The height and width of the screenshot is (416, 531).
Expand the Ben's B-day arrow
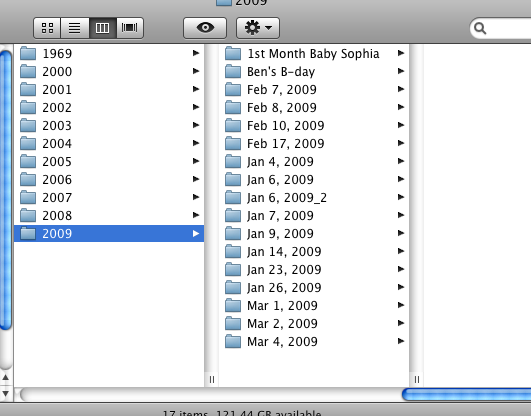(x=401, y=71)
